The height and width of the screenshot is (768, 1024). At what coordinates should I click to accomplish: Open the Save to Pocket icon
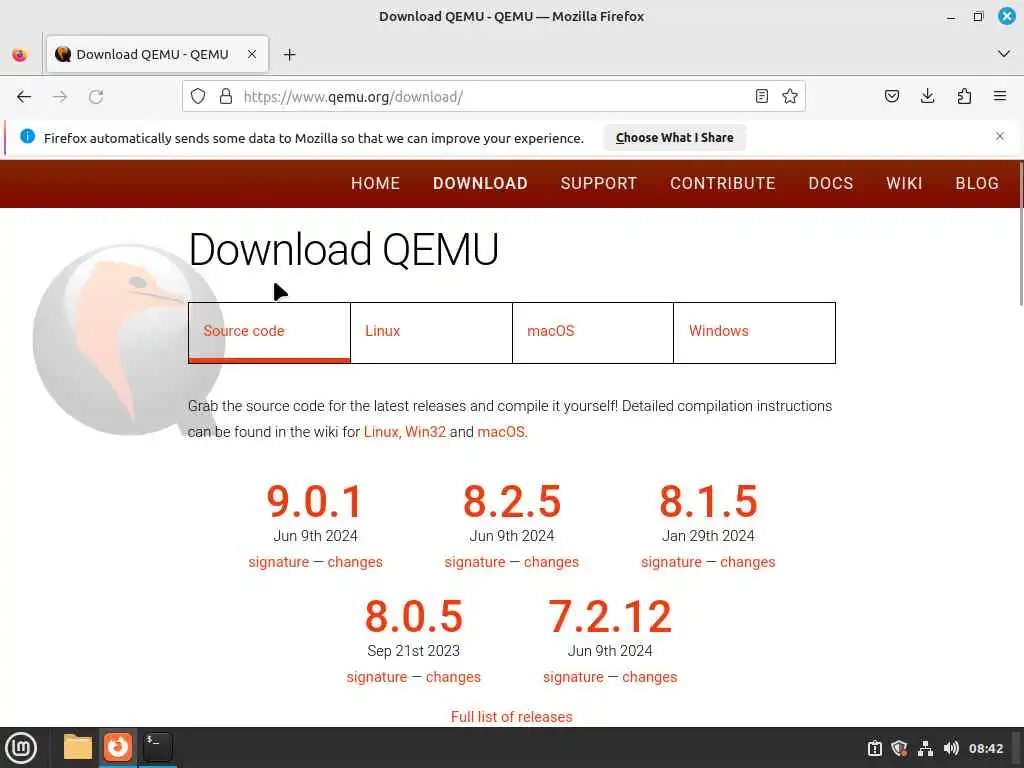coord(891,97)
